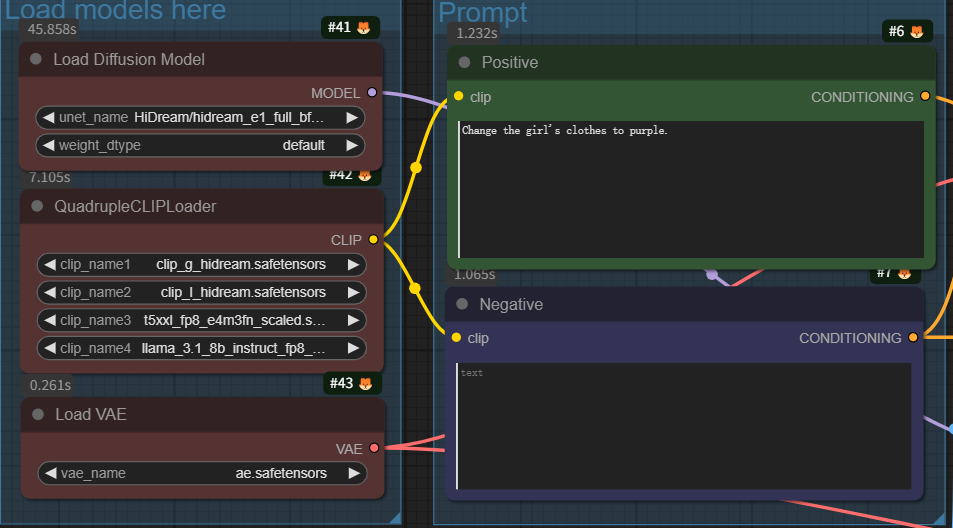Select the Load Diffusion Model title bar

point(201,60)
